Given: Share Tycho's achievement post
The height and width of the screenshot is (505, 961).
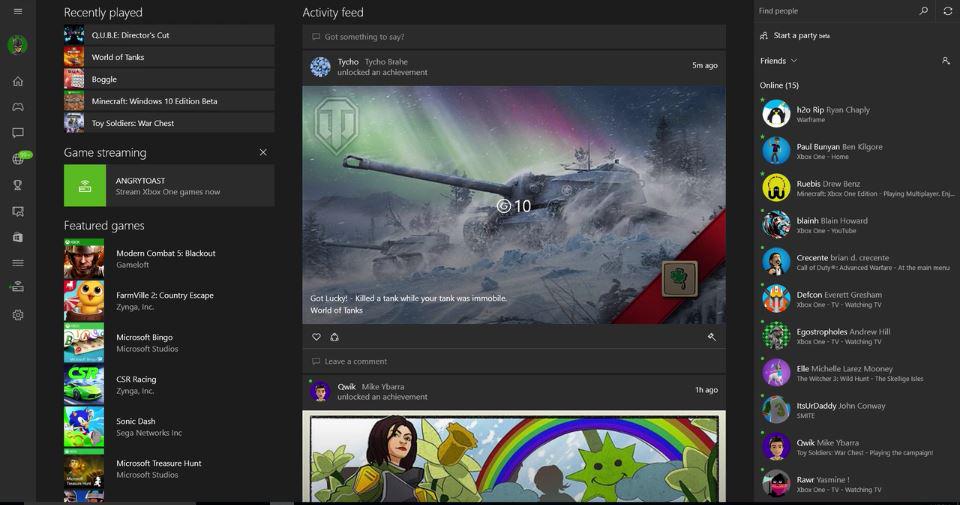Looking at the screenshot, I should point(334,336).
